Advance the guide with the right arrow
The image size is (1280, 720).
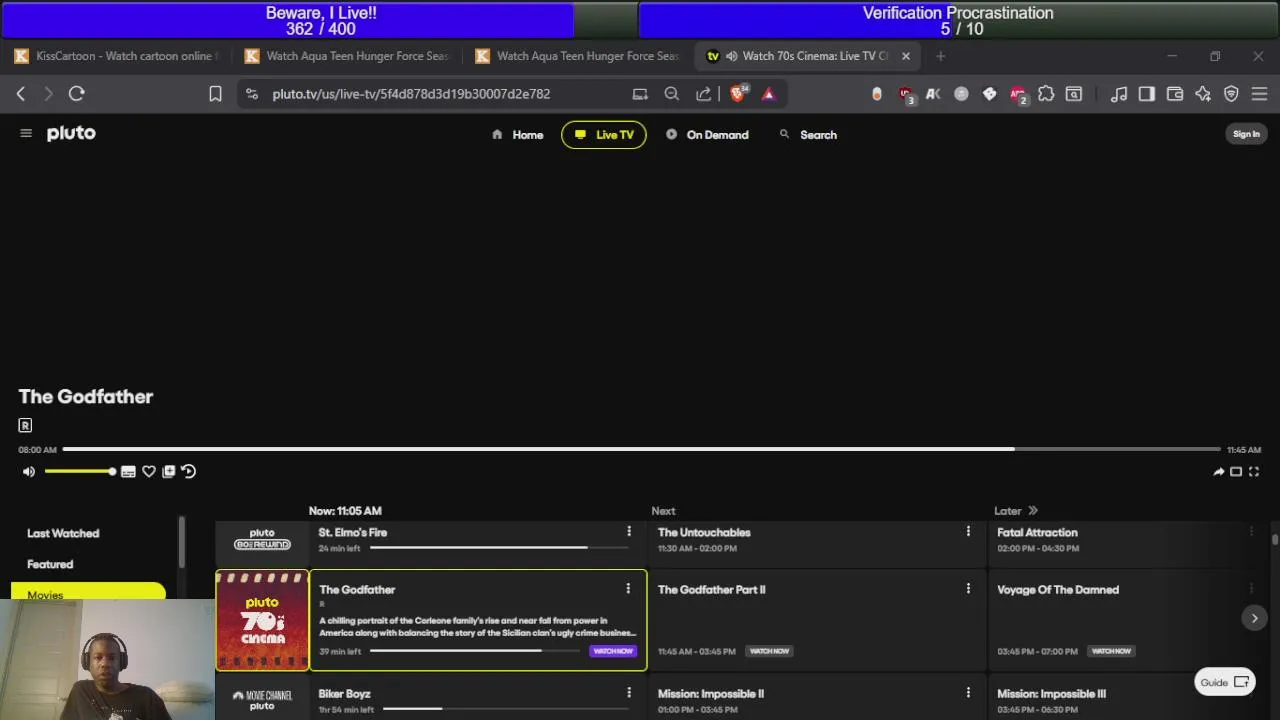(x=1254, y=618)
